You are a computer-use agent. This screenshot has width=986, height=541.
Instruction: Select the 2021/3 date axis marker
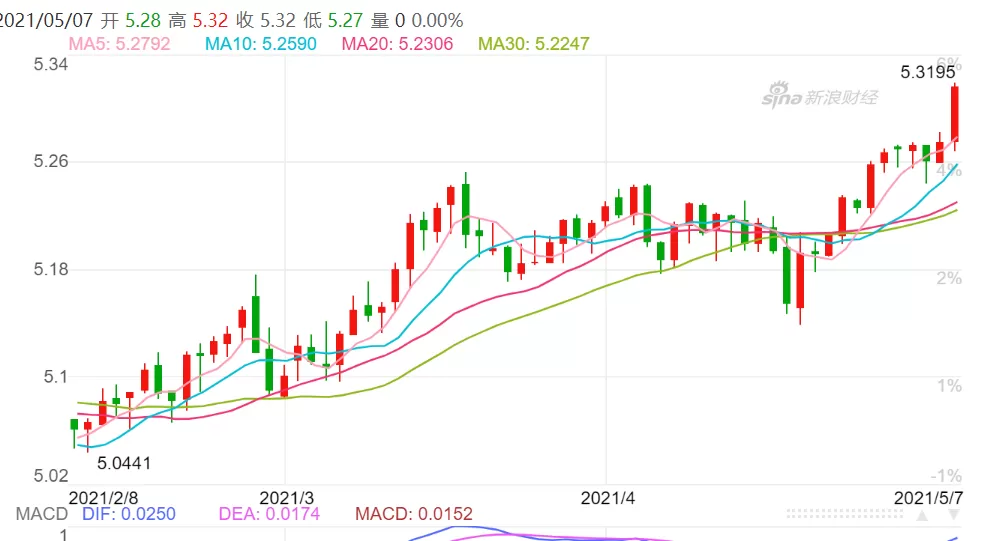click(286, 498)
